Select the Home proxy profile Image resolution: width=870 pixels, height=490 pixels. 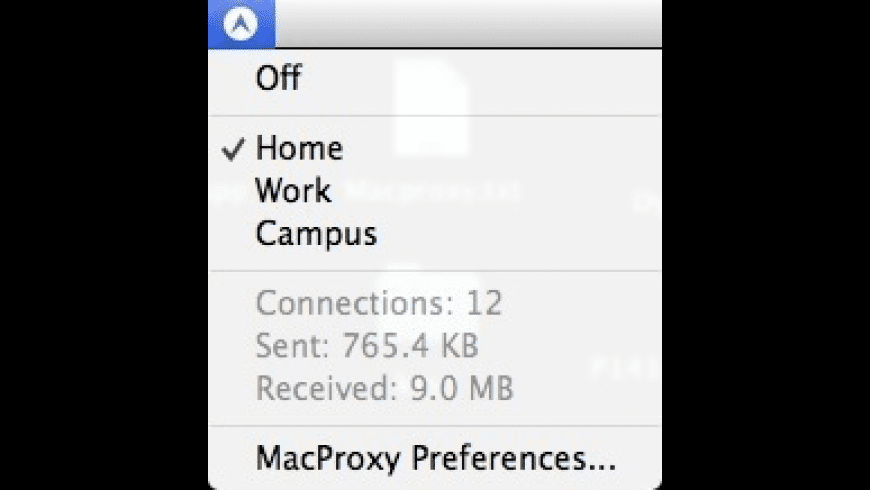(x=299, y=149)
